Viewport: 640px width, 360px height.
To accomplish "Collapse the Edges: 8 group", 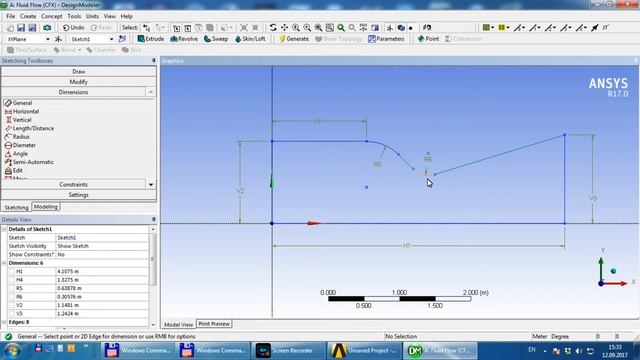I will pos(4,322).
